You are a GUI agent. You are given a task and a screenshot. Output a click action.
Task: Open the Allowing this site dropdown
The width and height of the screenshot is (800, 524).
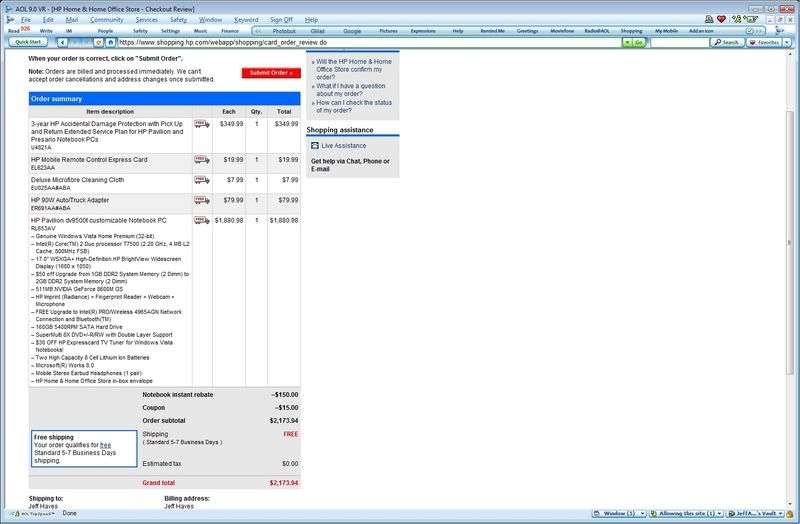[x=686, y=513]
